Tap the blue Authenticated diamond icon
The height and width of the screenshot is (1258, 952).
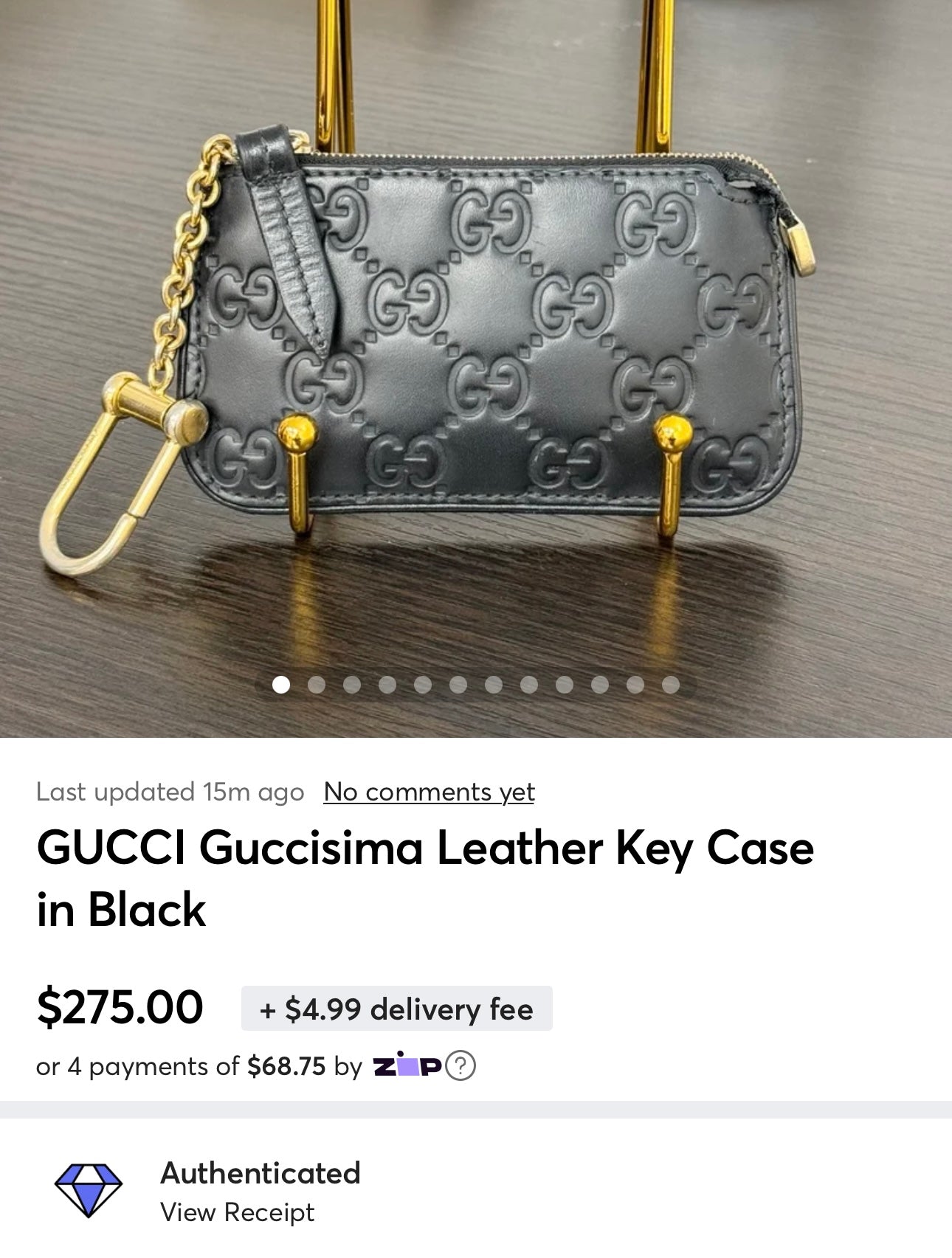pyautogui.click(x=89, y=1190)
